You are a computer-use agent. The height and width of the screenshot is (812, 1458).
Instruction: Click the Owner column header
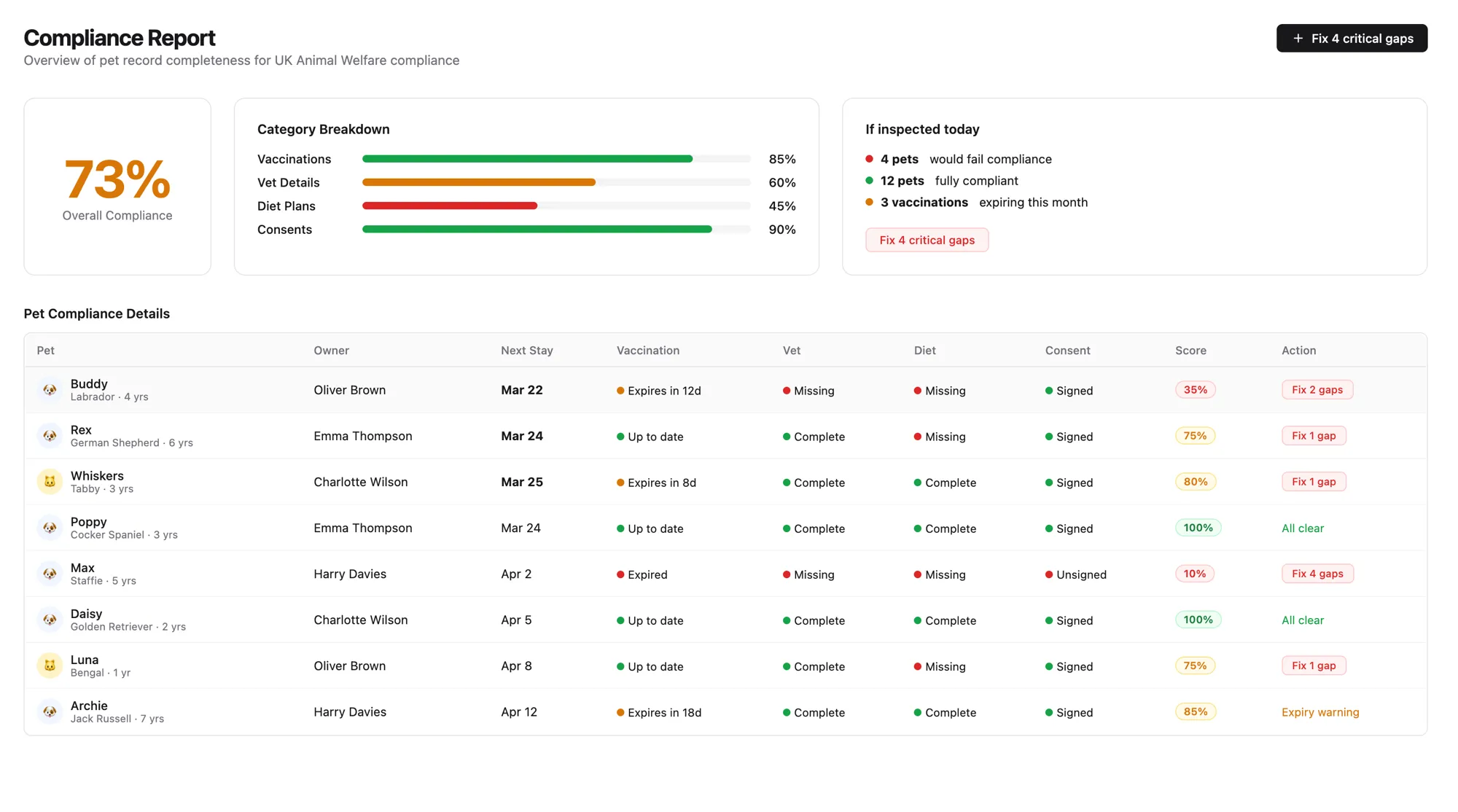331,350
